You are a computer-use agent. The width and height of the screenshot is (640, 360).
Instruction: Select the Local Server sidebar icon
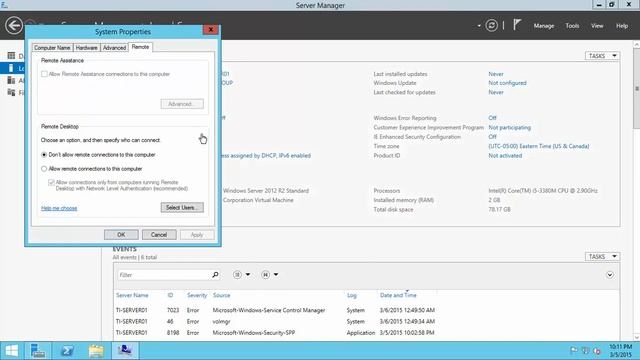[11, 68]
